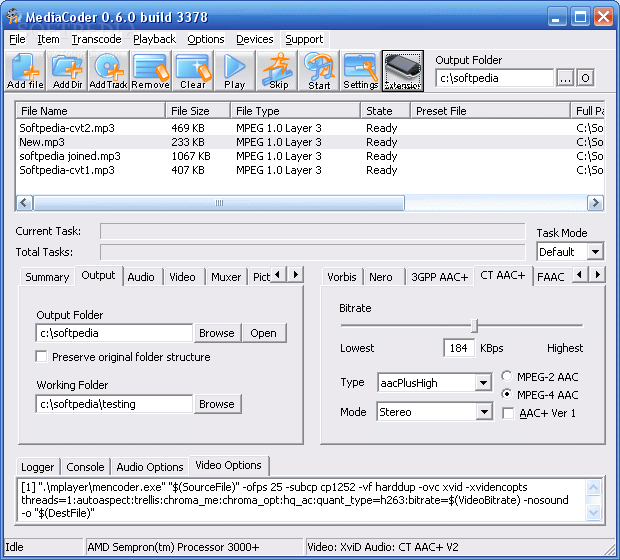Viewport: 620px width, 560px height.
Task: Select the MPEG-2 AAC radio button
Action: click(x=507, y=376)
